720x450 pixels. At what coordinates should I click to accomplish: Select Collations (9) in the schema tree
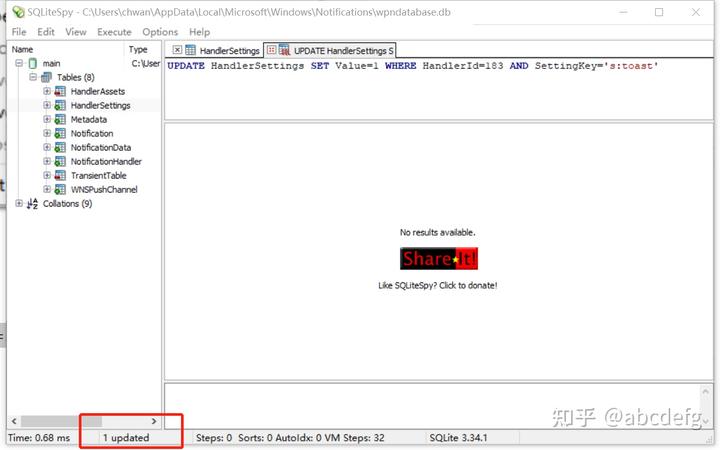pos(68,203)
